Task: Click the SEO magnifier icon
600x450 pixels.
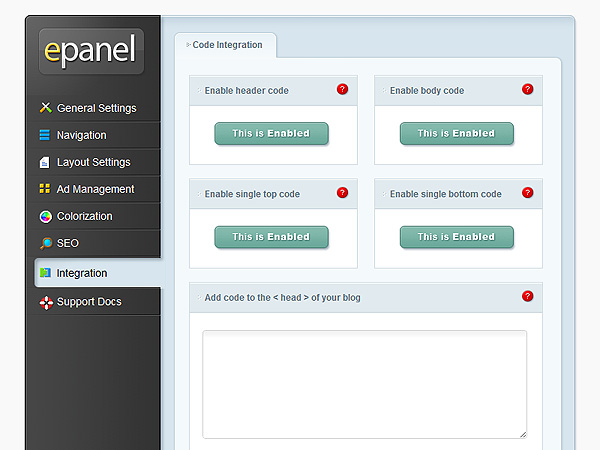Action: [x=46, y=243]
